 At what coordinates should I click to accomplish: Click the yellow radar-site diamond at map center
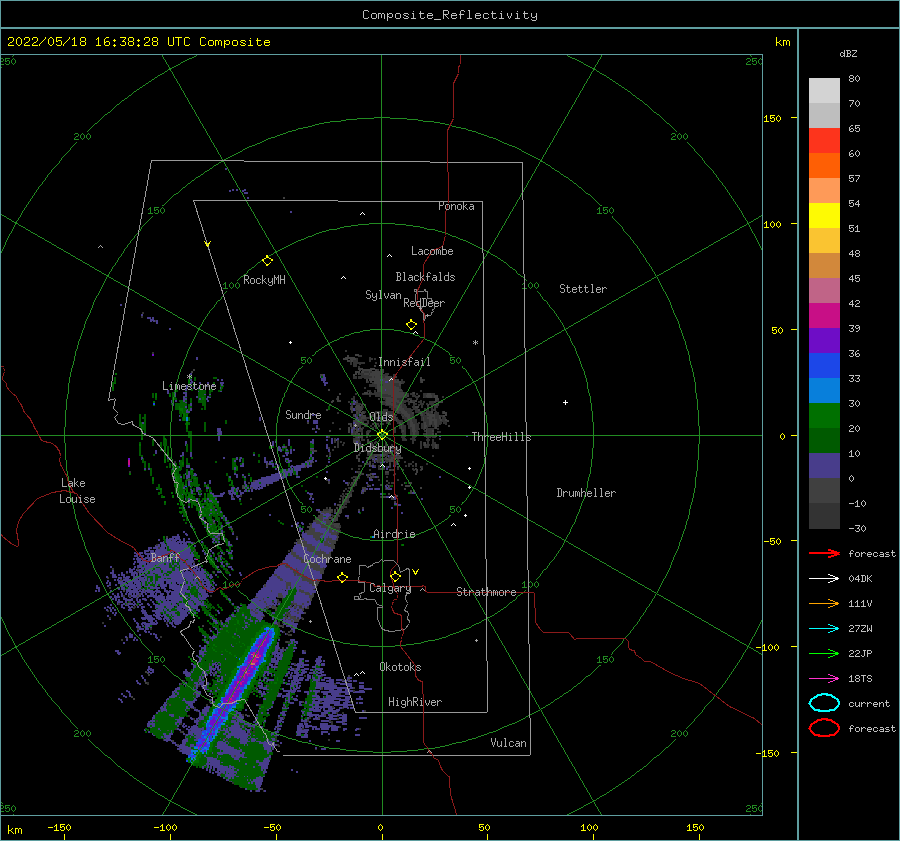tap(382, 435)
